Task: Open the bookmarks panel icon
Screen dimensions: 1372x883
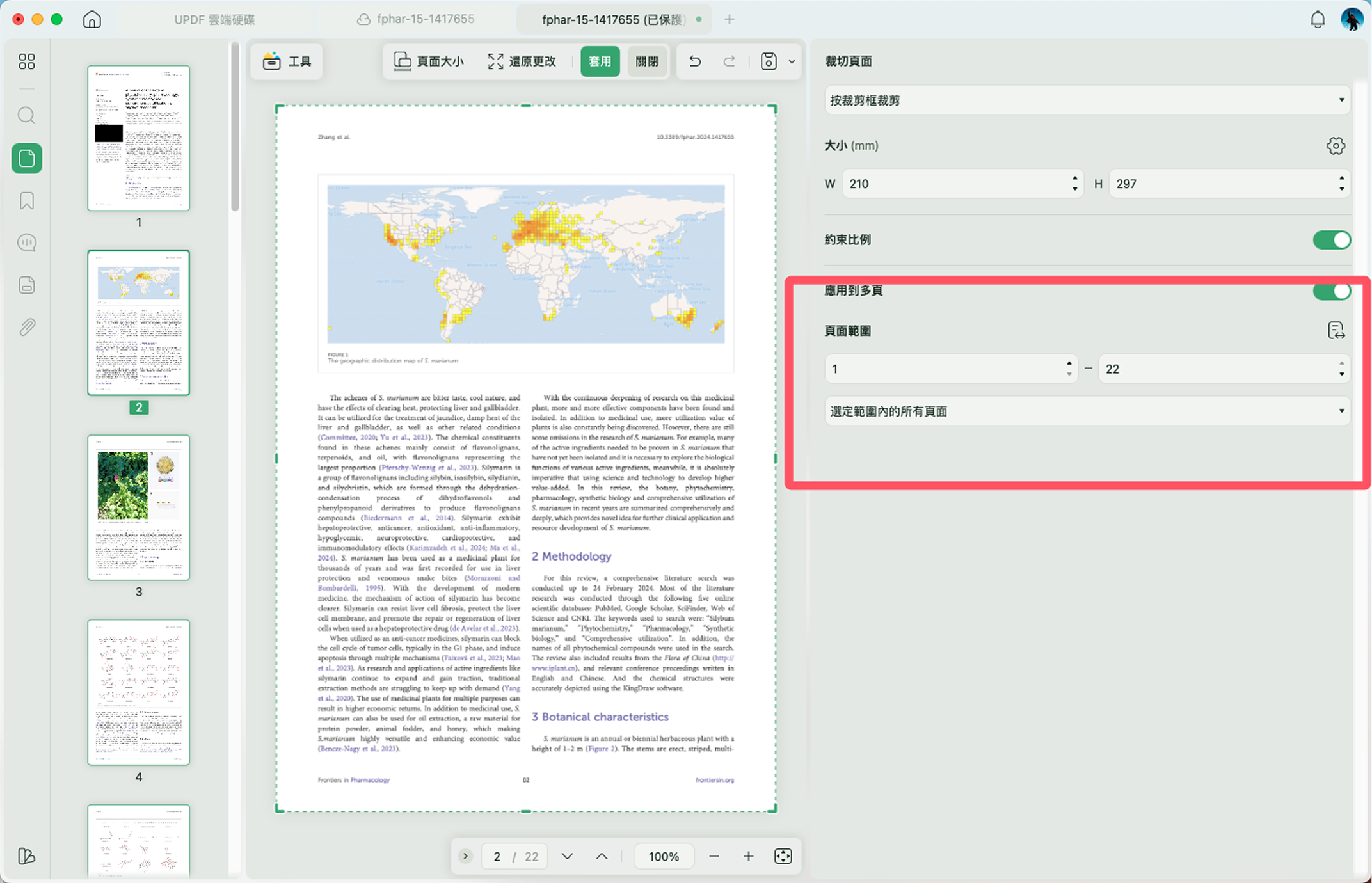Action: pos(27,201)
